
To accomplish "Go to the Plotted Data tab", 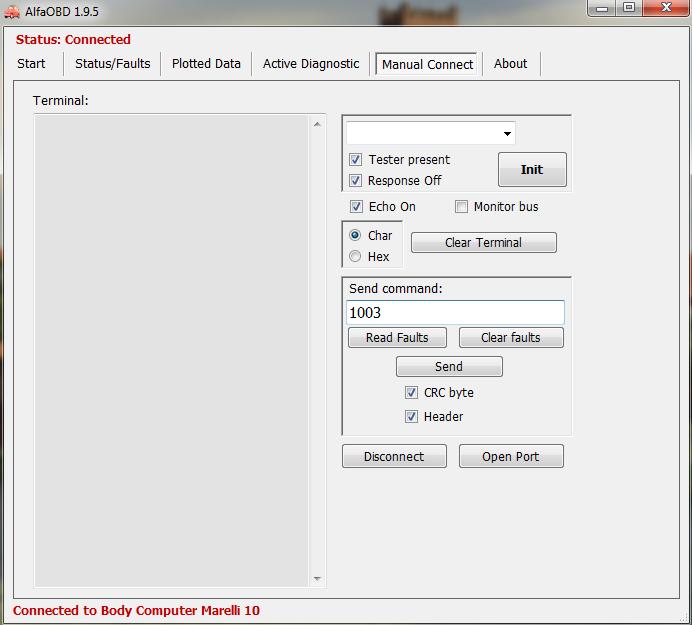I will pyautogui.click(x=206, y=64).
